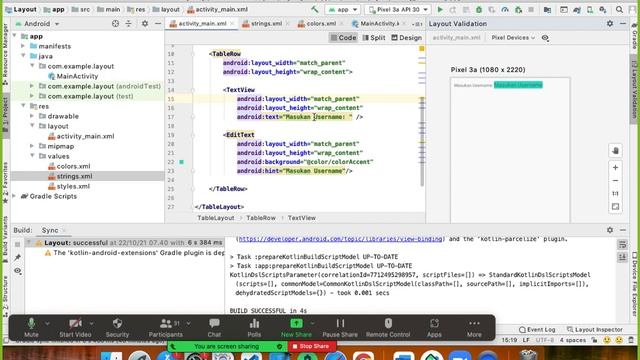
Task: Expand Gradle Scripts node
Action: (x=15, y=196)
